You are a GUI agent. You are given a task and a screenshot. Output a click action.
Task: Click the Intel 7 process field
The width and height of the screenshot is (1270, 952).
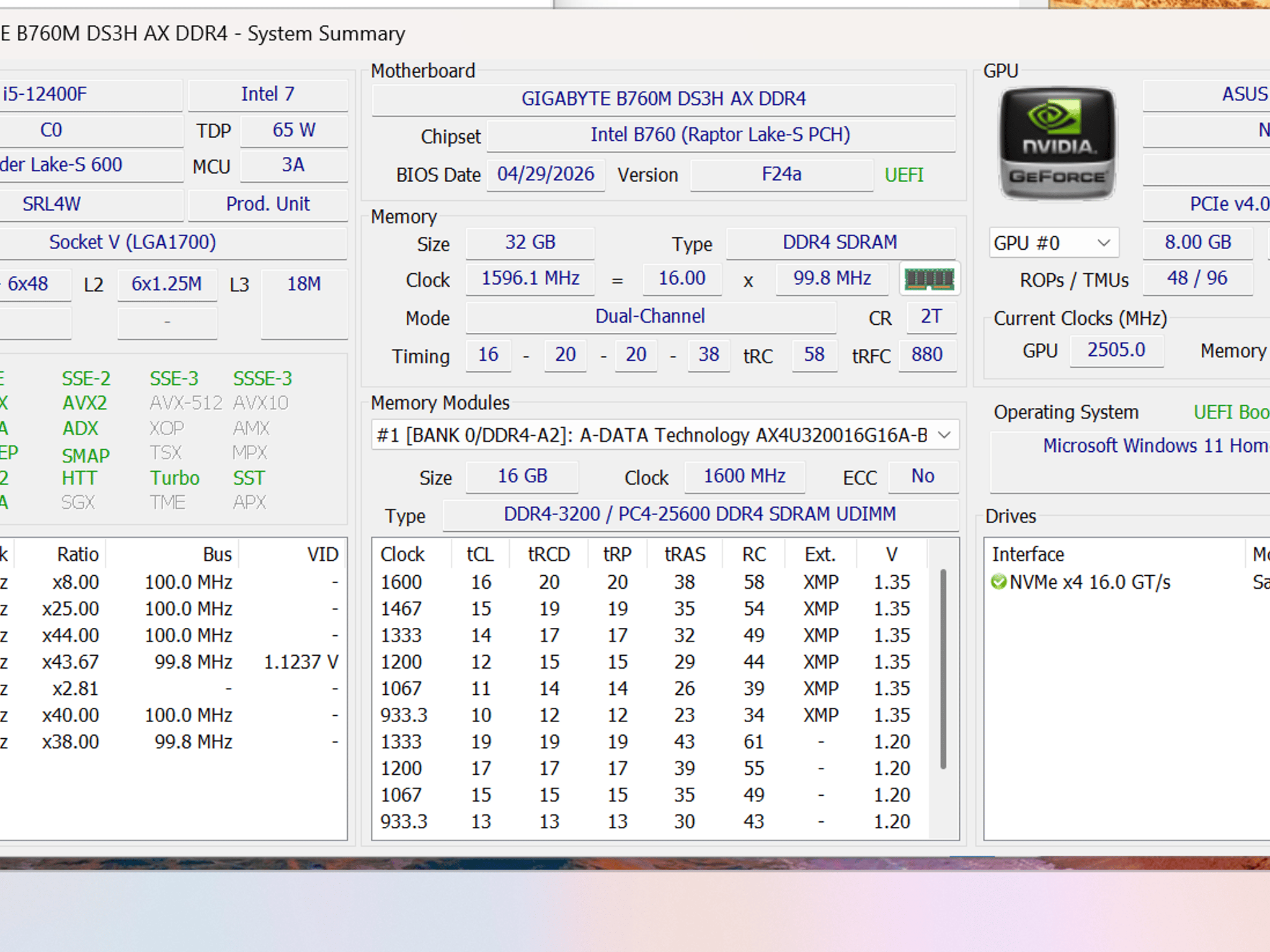268,94
